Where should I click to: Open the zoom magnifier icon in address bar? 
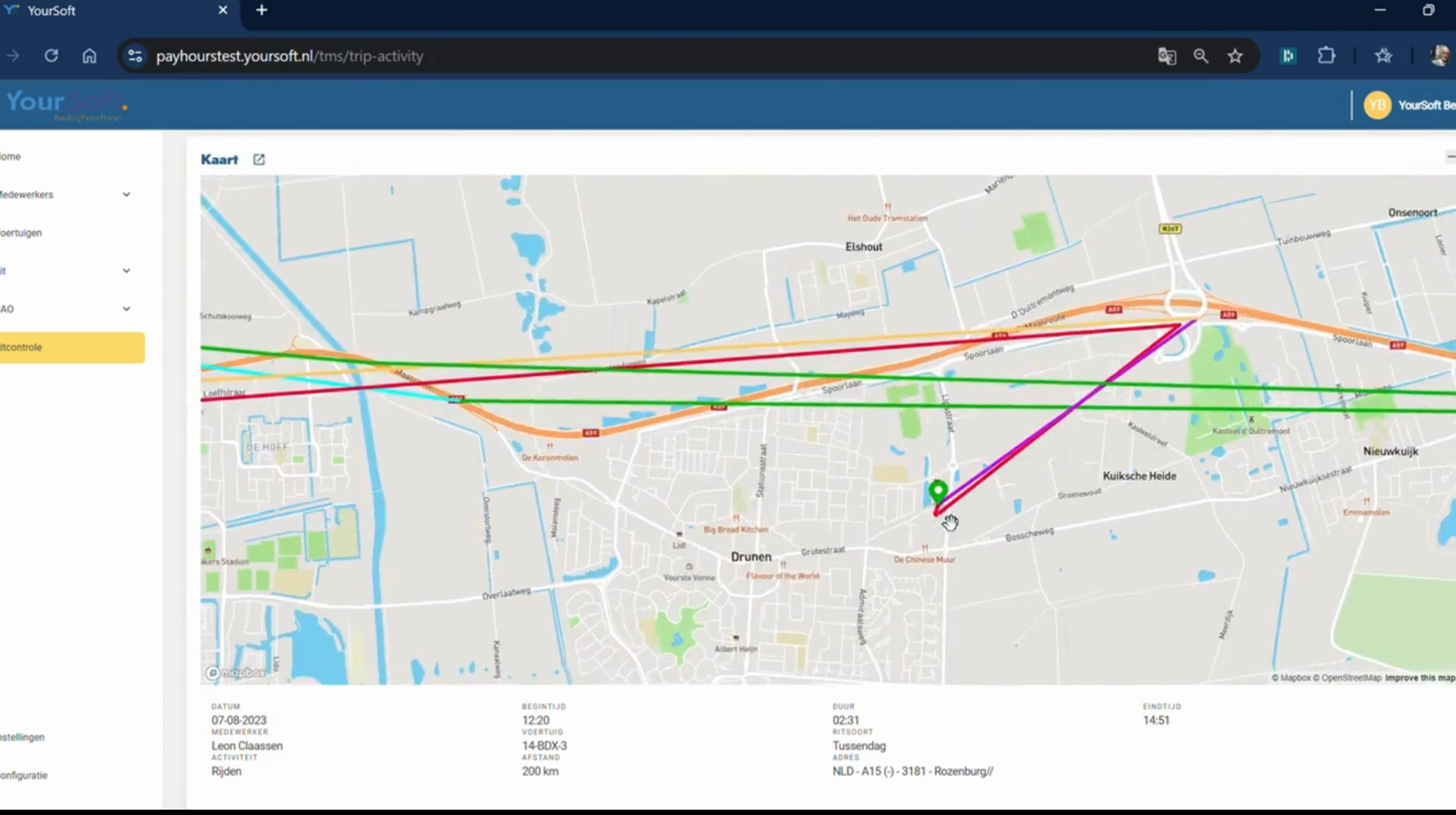(x=1201, y=55)
